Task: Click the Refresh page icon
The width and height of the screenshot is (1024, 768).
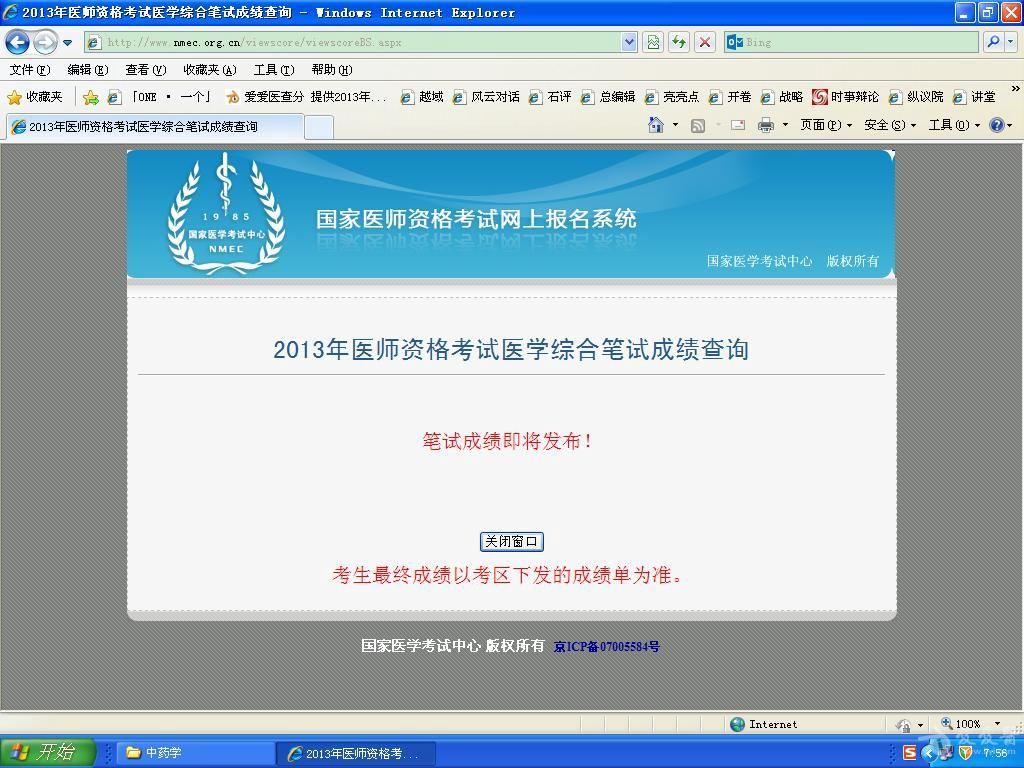Action: [679, 42]
